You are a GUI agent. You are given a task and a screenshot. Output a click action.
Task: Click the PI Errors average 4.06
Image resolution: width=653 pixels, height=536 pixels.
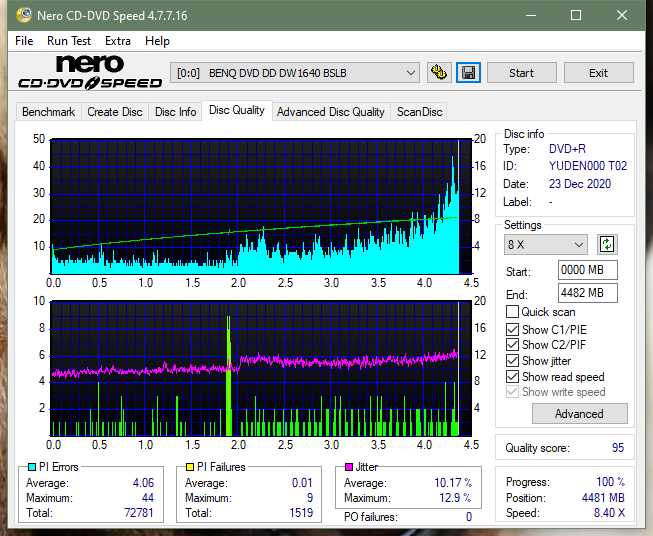(143, 483)
